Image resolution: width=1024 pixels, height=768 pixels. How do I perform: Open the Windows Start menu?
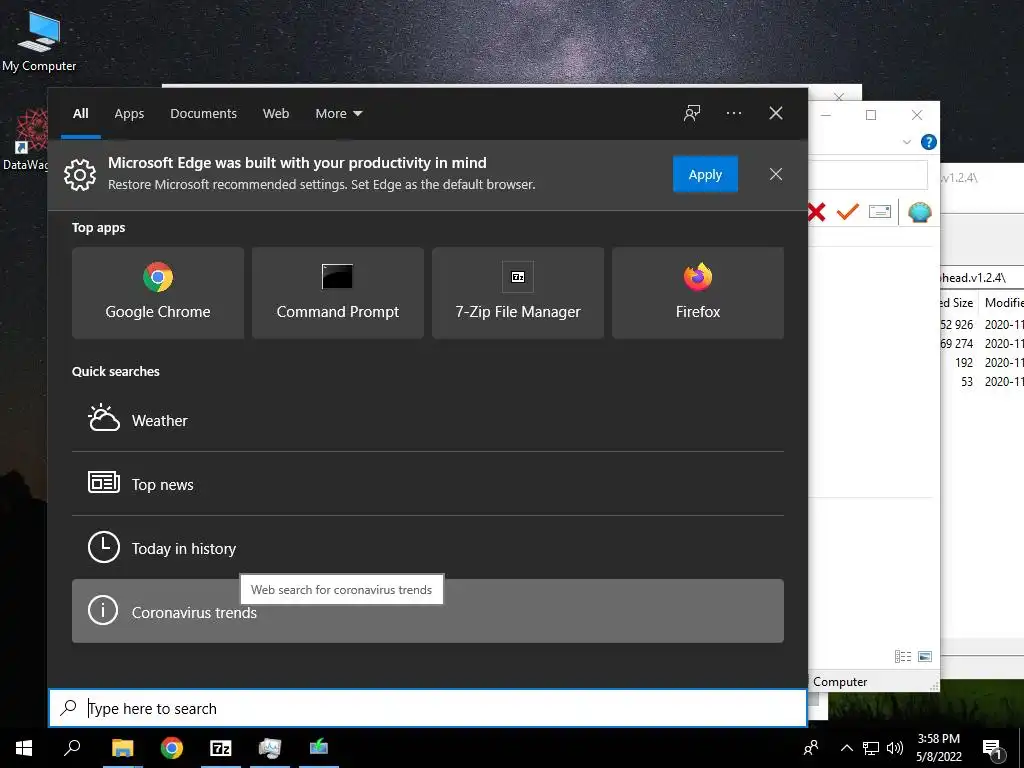24,748
